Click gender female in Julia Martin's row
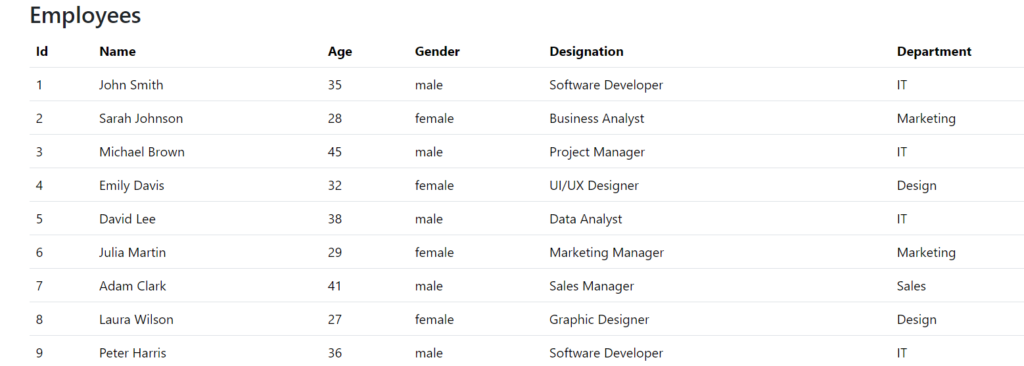Viewport: 1024px width, 366px height. (x=434, y=252)
